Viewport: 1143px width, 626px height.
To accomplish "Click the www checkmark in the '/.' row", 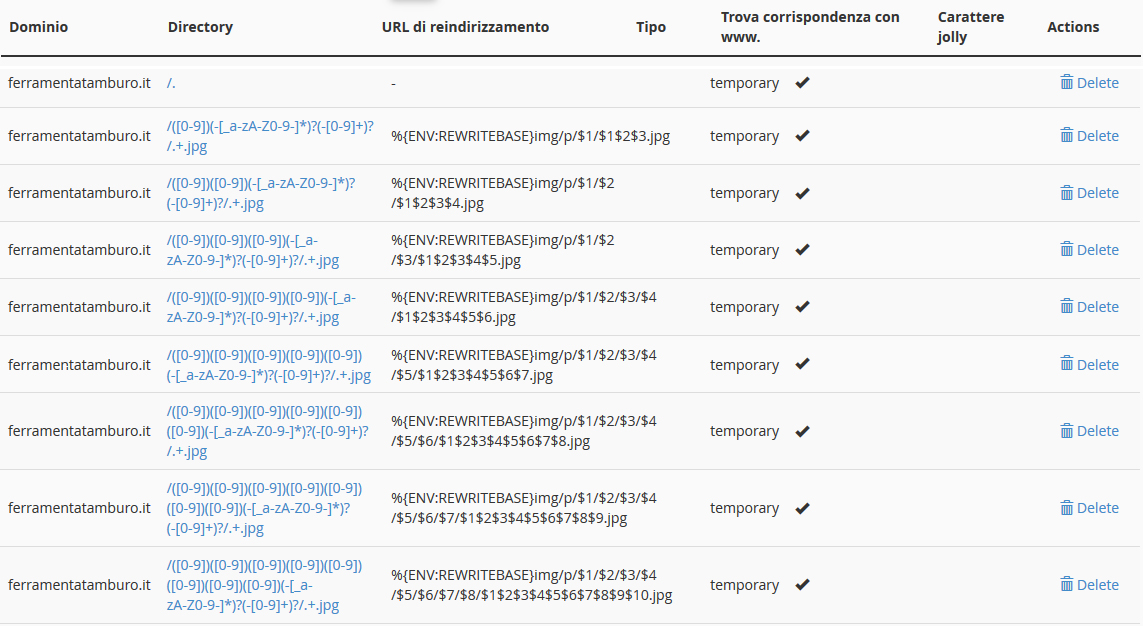I will click(x=803, y=82).
